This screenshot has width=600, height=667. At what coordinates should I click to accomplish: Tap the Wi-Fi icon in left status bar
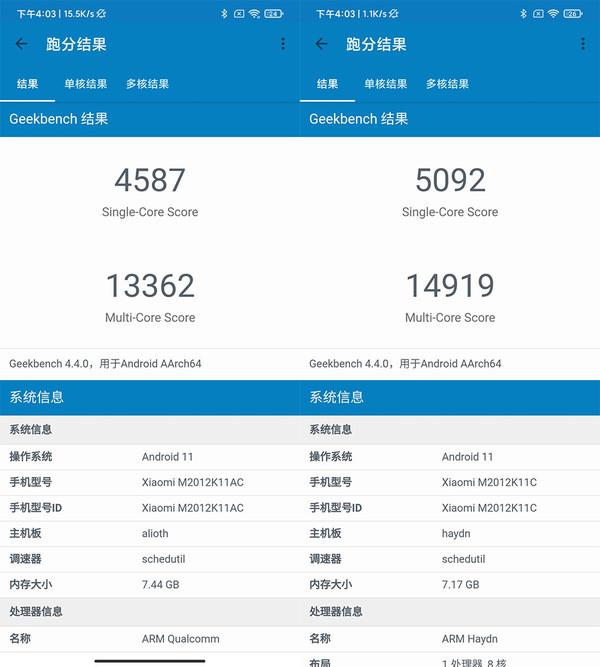pyautogui.click(x=254, y=14)
